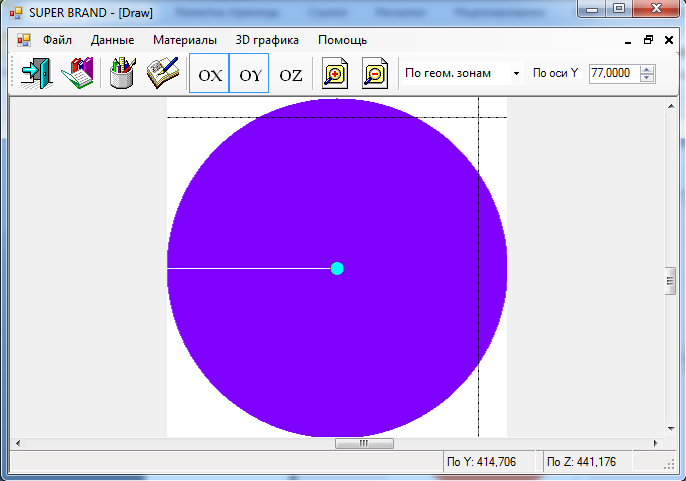Toggle the OZ axis view button
Image resolution: width=686 pixels, height=481 pixels.
290,75
